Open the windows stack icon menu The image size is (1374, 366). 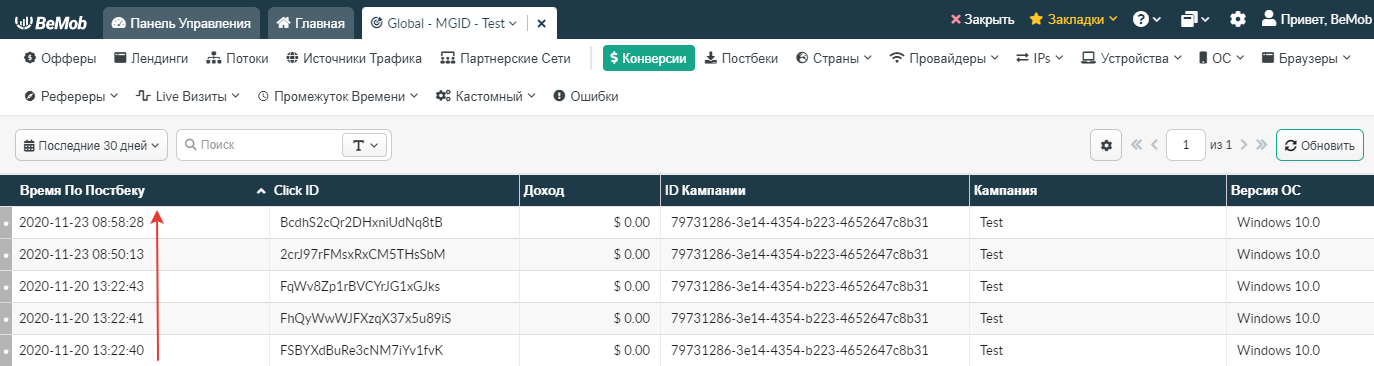click(1194, 19)
